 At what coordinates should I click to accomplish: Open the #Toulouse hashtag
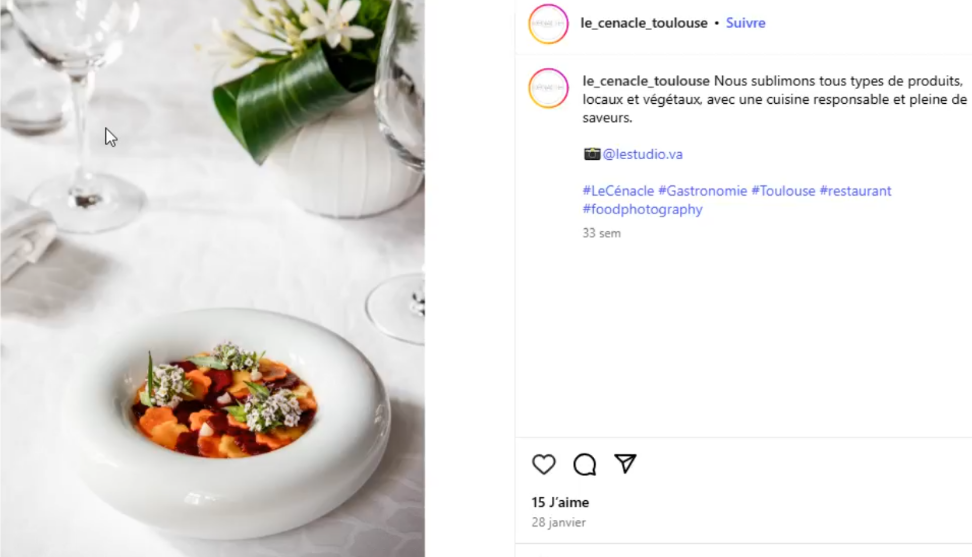pyautogui.click(x=783, y=191)
